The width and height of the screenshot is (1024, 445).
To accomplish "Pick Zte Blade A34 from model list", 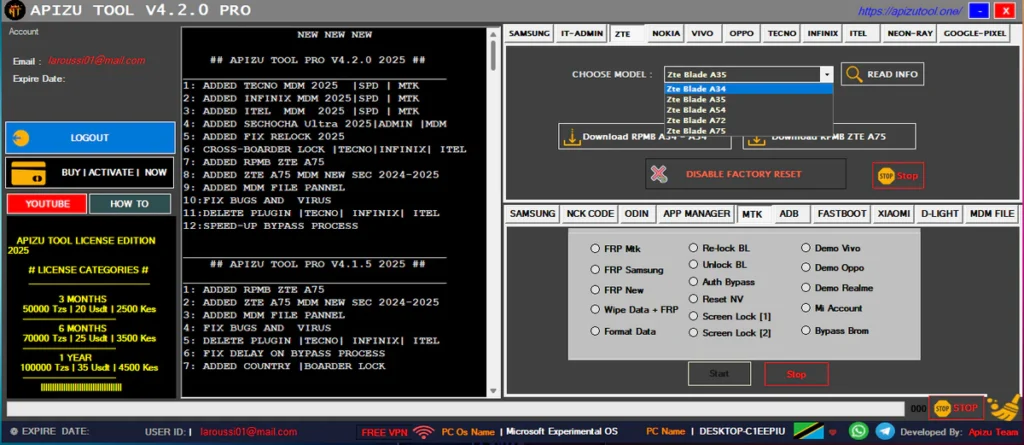I will point(748,89).
